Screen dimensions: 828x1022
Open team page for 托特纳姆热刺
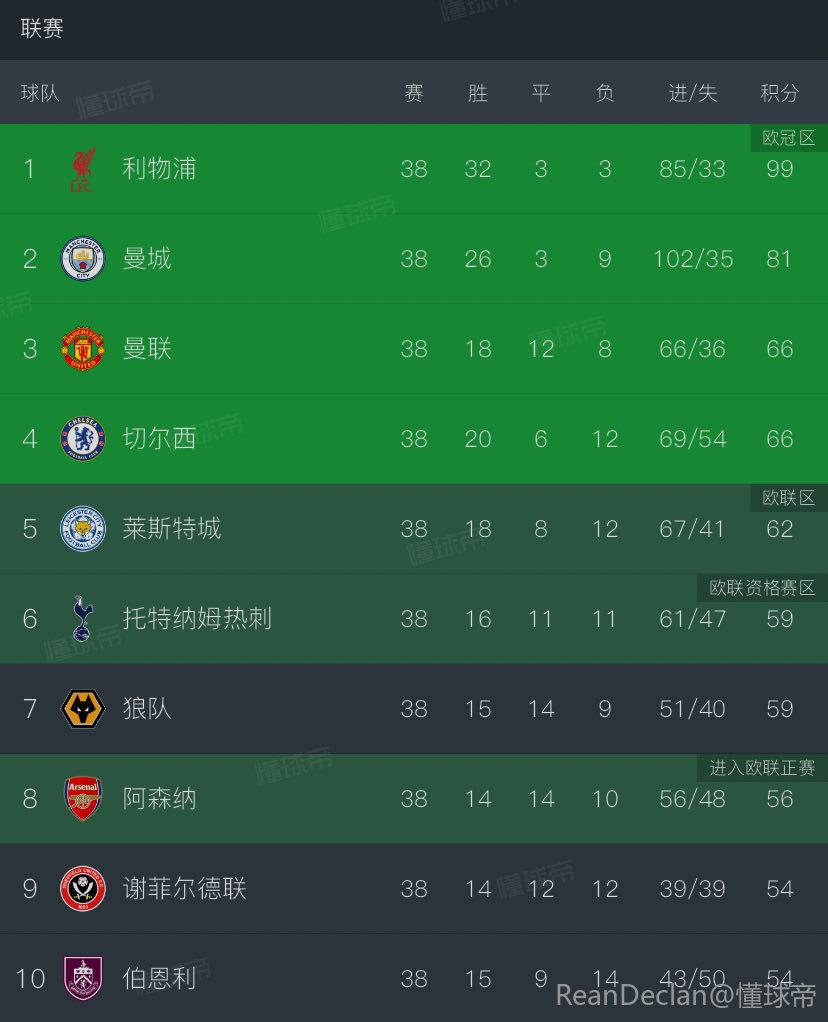click(x=197, y=618)
